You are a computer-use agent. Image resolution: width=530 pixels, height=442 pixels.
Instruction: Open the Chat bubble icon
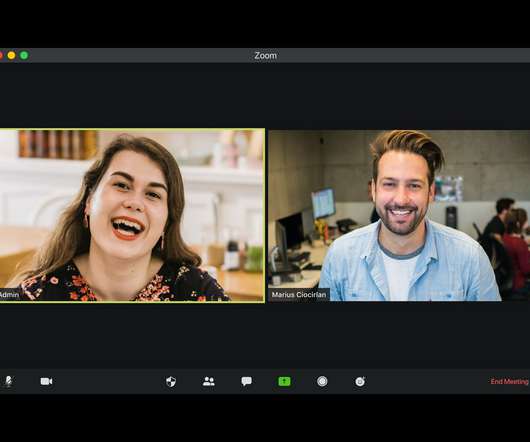click(x=246, y=382)
